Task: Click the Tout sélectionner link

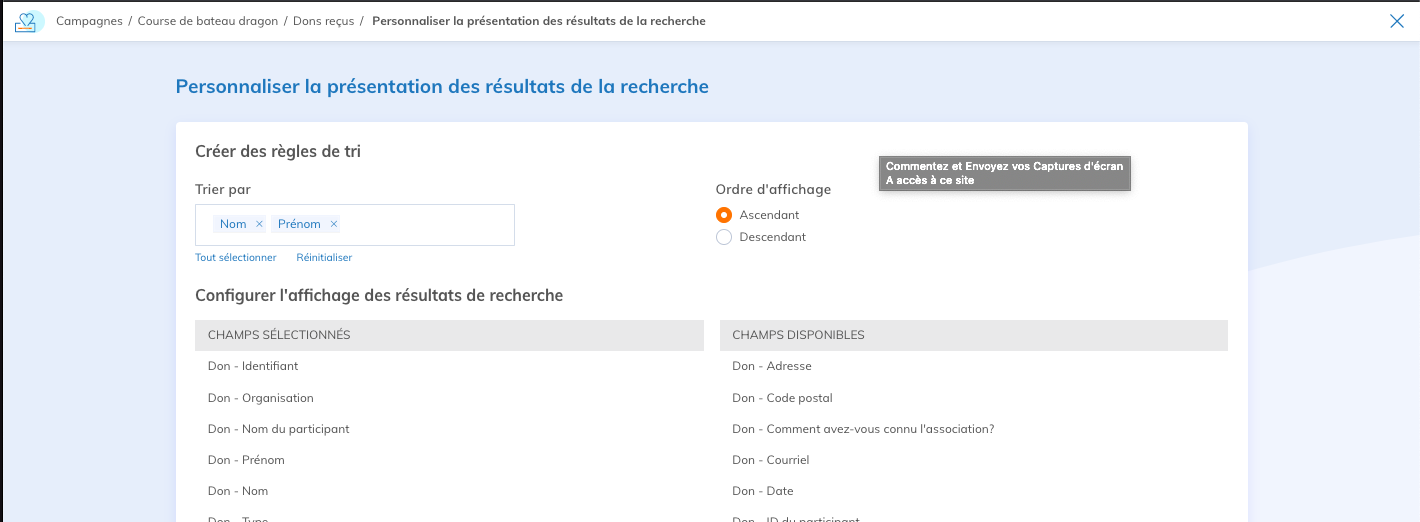Action: coord(235,257)
